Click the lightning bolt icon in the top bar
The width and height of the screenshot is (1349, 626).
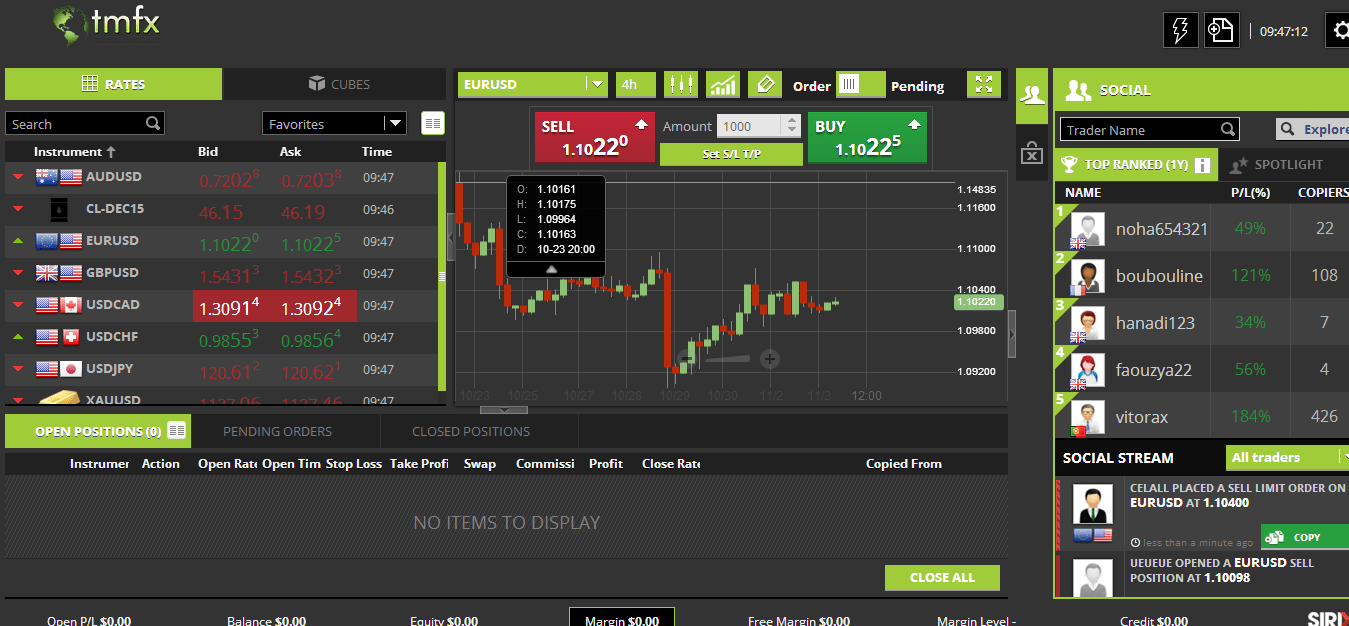pyautogui.click(x=1180, y=29)
